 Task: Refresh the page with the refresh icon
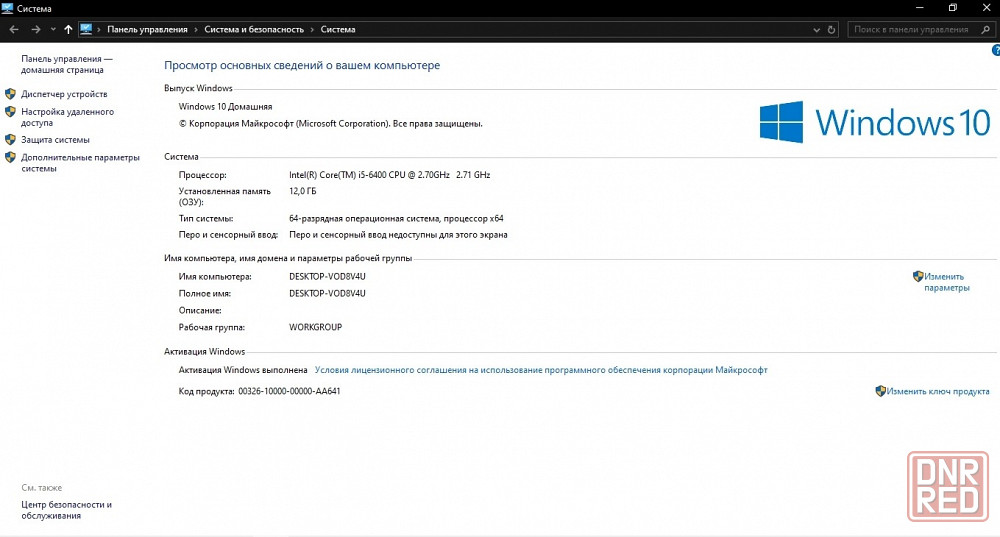[831, 29]
